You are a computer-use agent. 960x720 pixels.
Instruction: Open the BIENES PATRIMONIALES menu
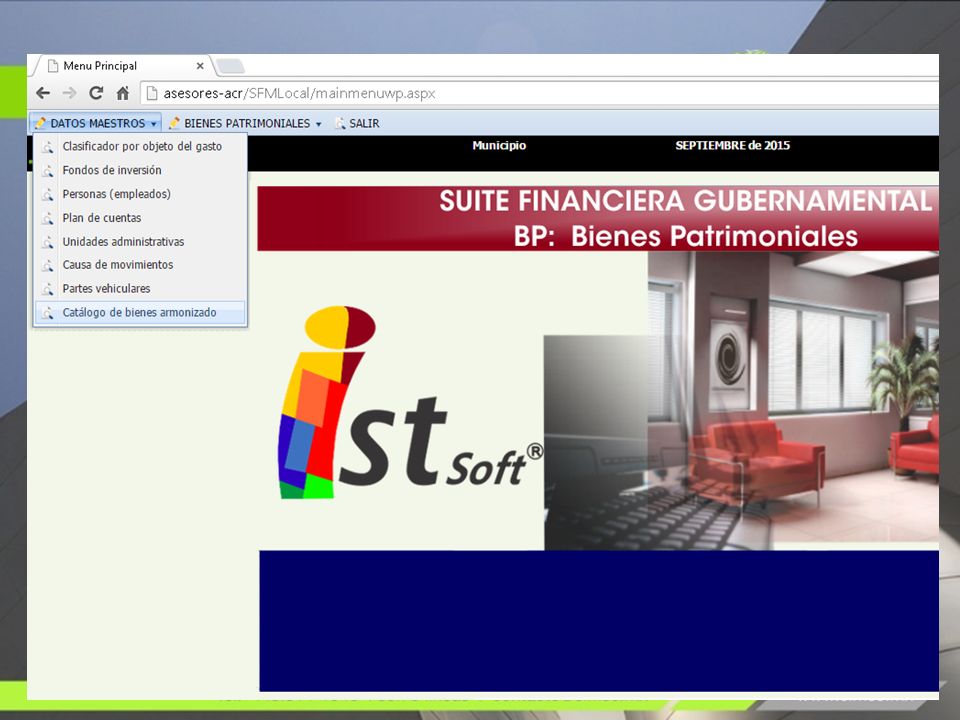[247, 123]
